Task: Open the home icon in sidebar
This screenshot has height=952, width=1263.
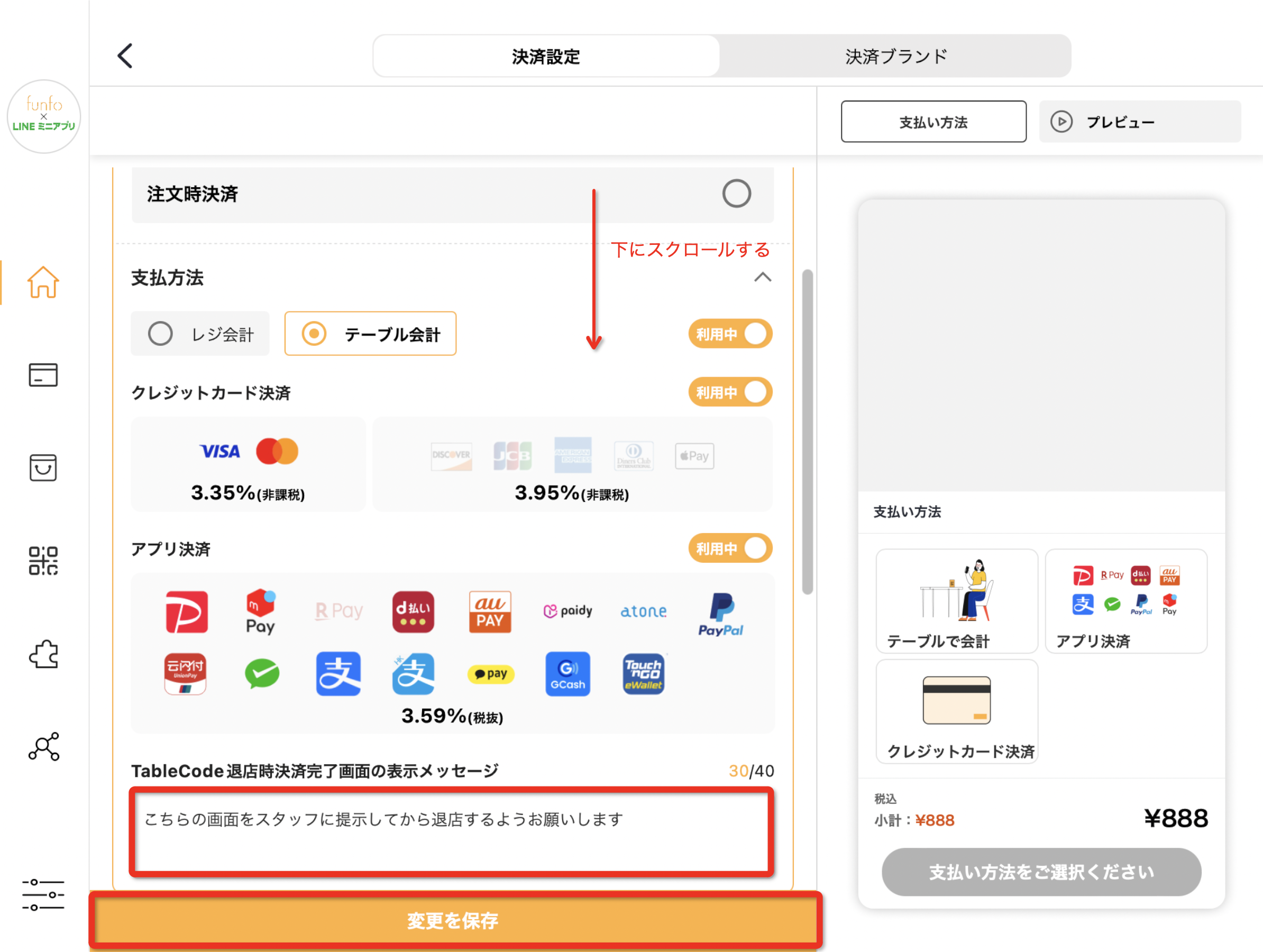Action: (x=43, y=282)
